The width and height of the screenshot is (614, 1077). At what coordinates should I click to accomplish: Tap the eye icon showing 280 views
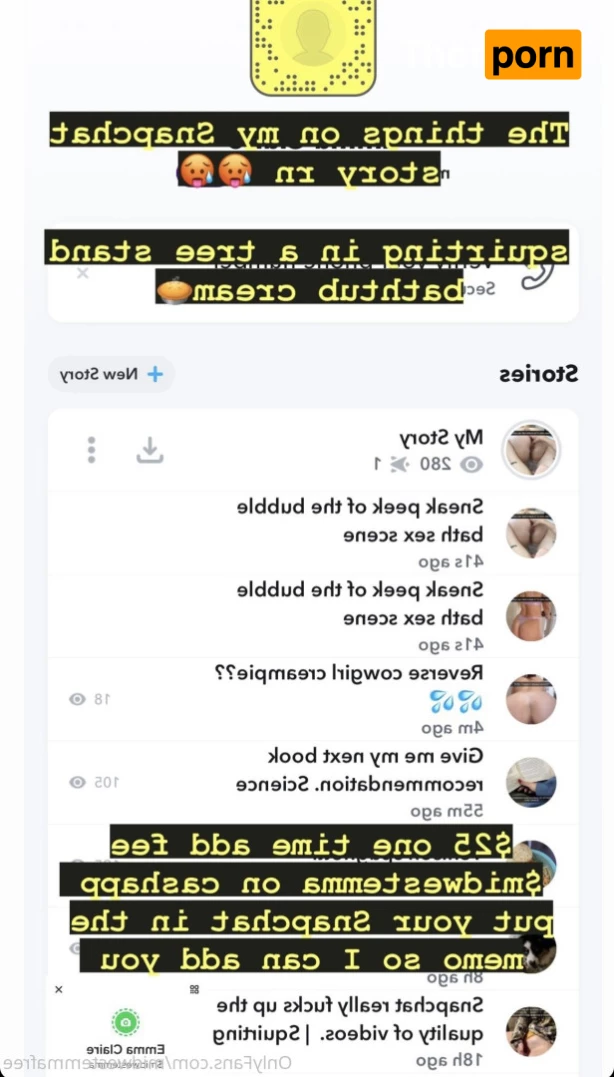(x=471, y=465)
